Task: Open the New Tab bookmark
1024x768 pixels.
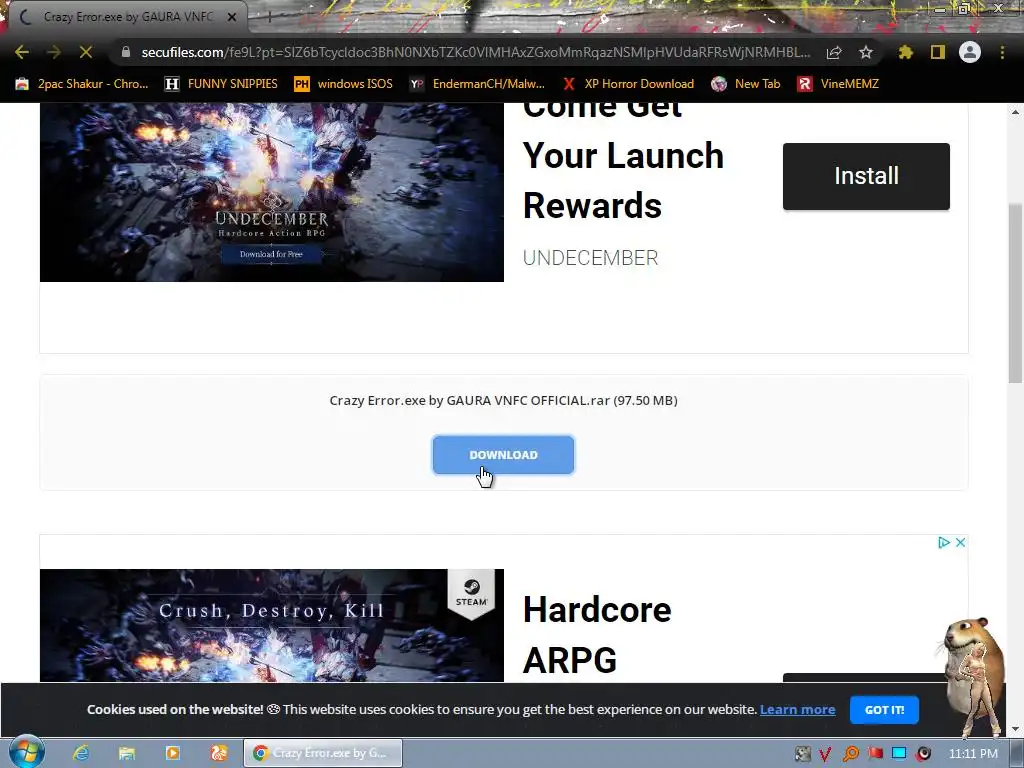Action: tap(746, 84)
